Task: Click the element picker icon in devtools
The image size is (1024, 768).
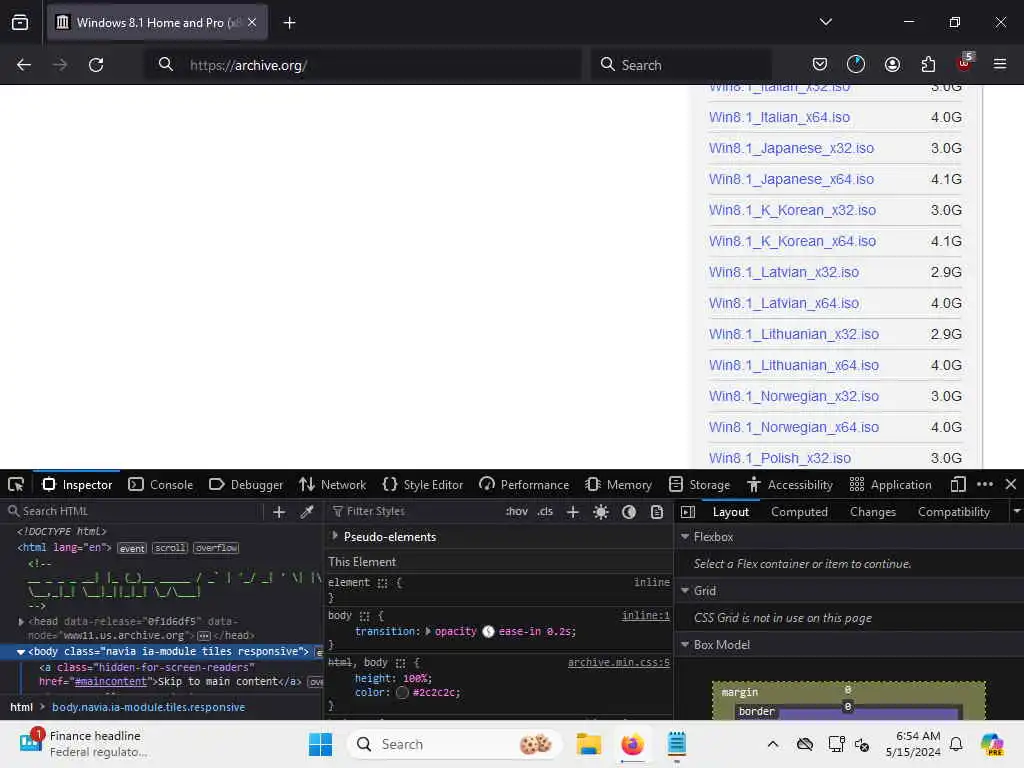Action: click(x=16, y=485)
